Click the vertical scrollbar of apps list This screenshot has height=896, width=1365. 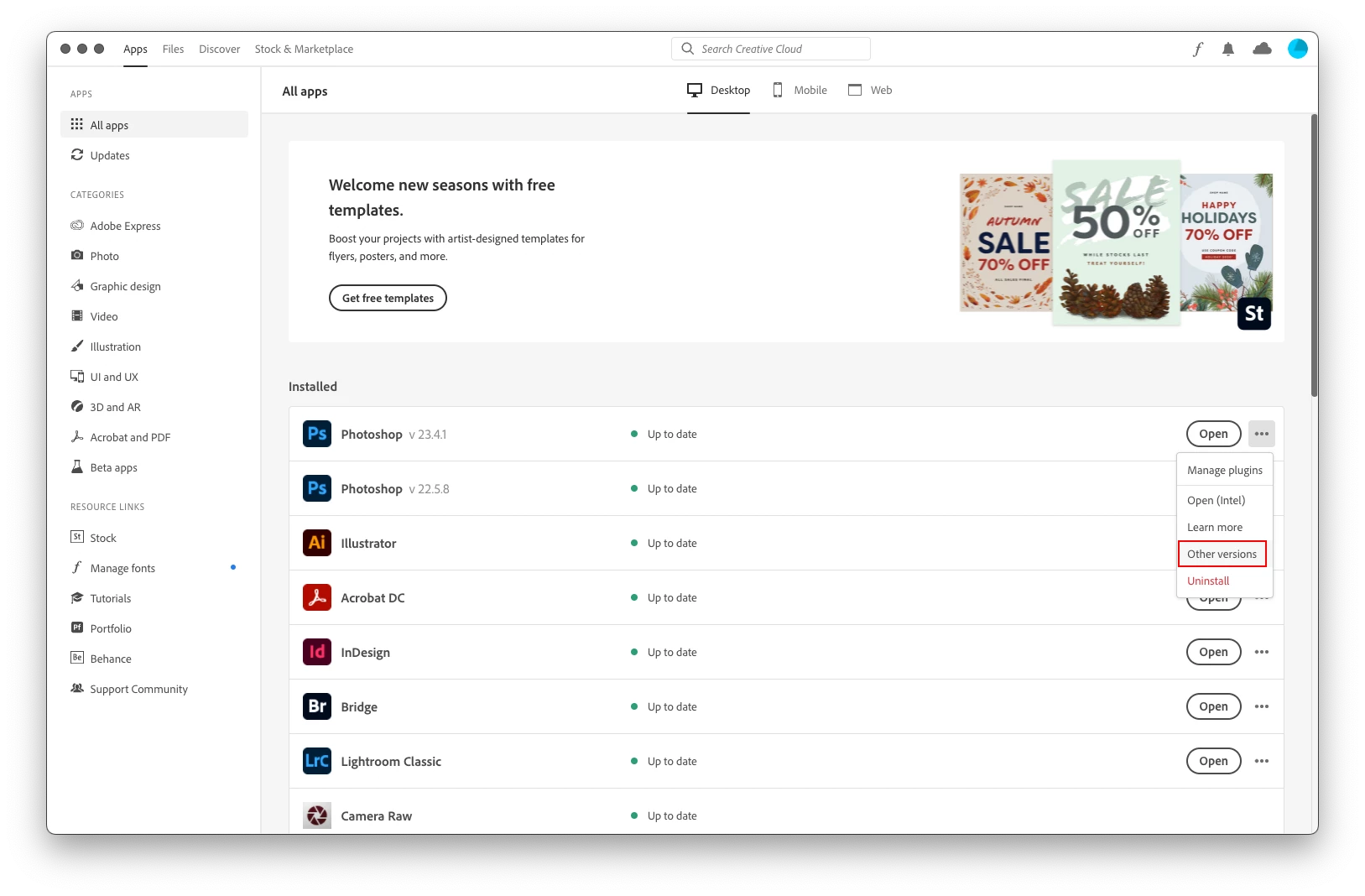click(1314, 256)
